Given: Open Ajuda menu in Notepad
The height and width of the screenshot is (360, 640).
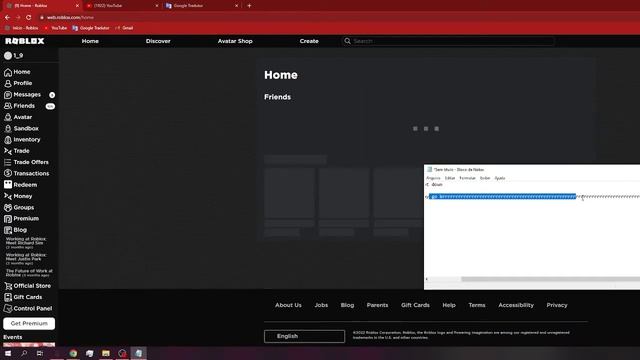Looking at the screenshot, I should [x=500, y=178].
